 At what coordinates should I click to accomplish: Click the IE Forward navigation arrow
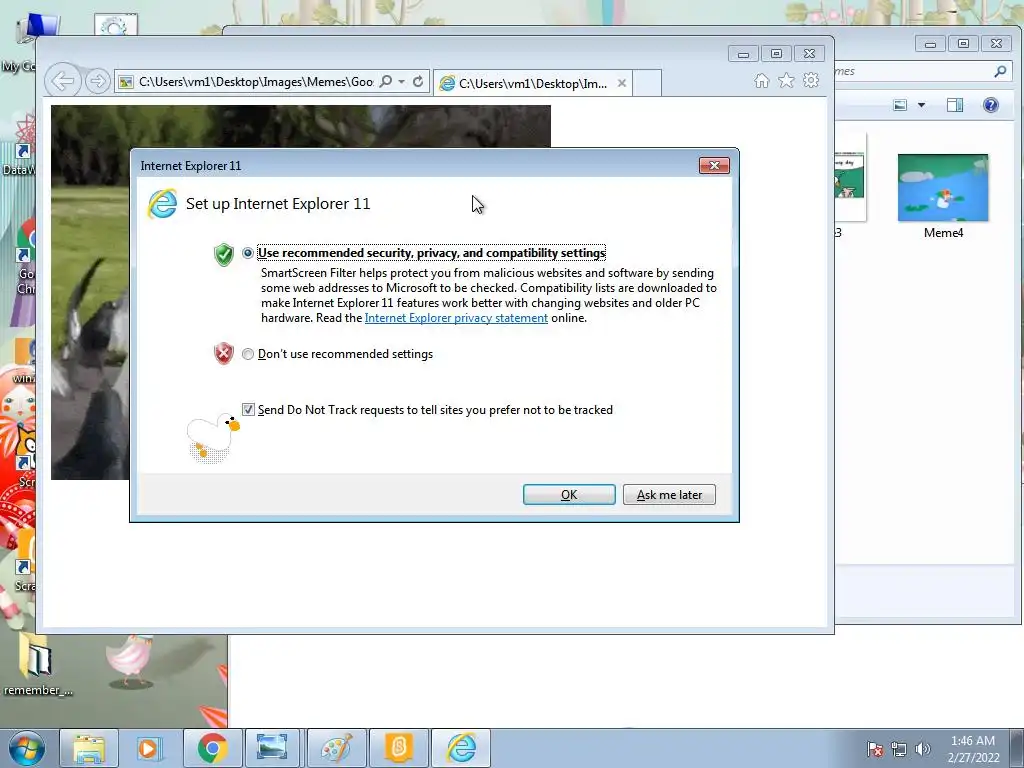[97, 82]
